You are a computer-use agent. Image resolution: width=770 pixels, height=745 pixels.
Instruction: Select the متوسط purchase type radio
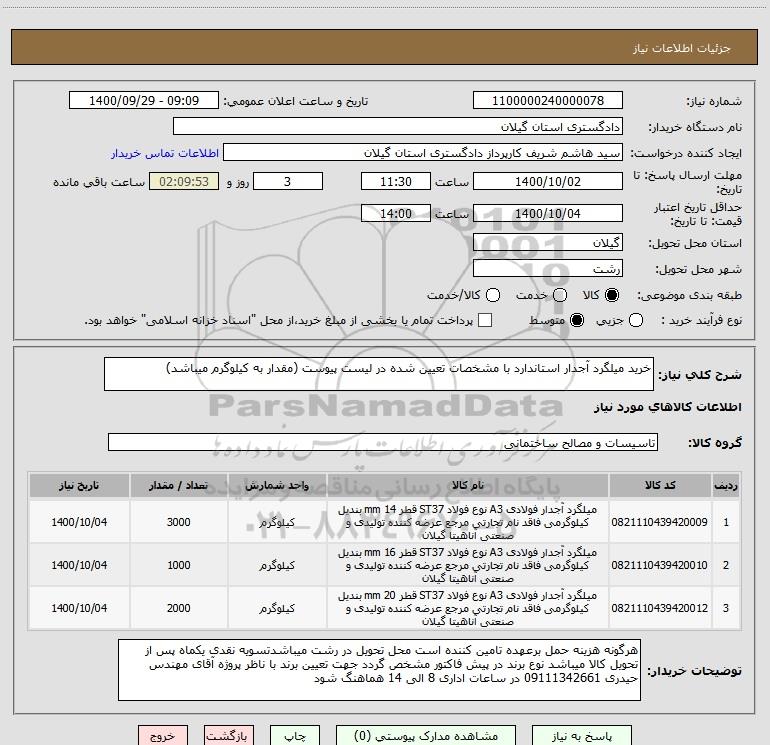pyautogui.click(x=577, y=320)
